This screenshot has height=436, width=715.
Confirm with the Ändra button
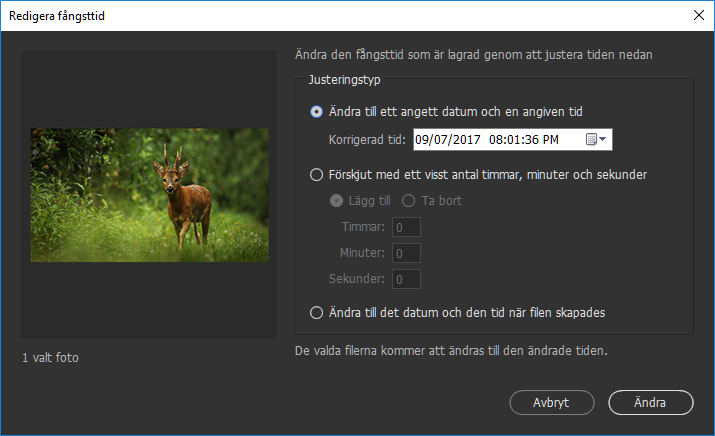[x=650, y=402]
